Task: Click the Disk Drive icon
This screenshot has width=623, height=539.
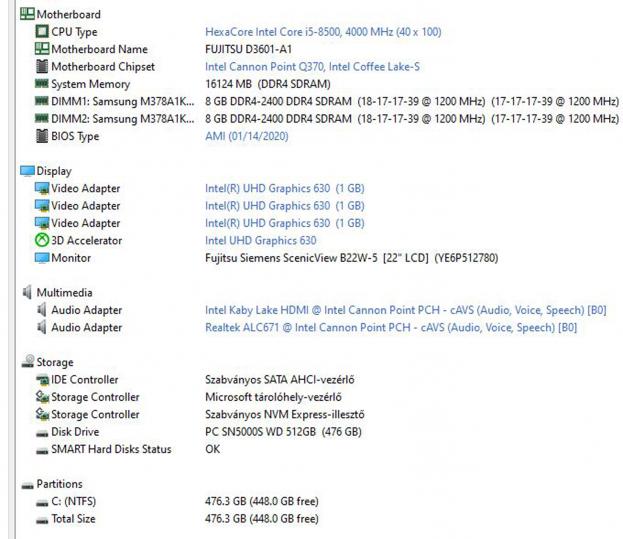Action: (42, 433)
